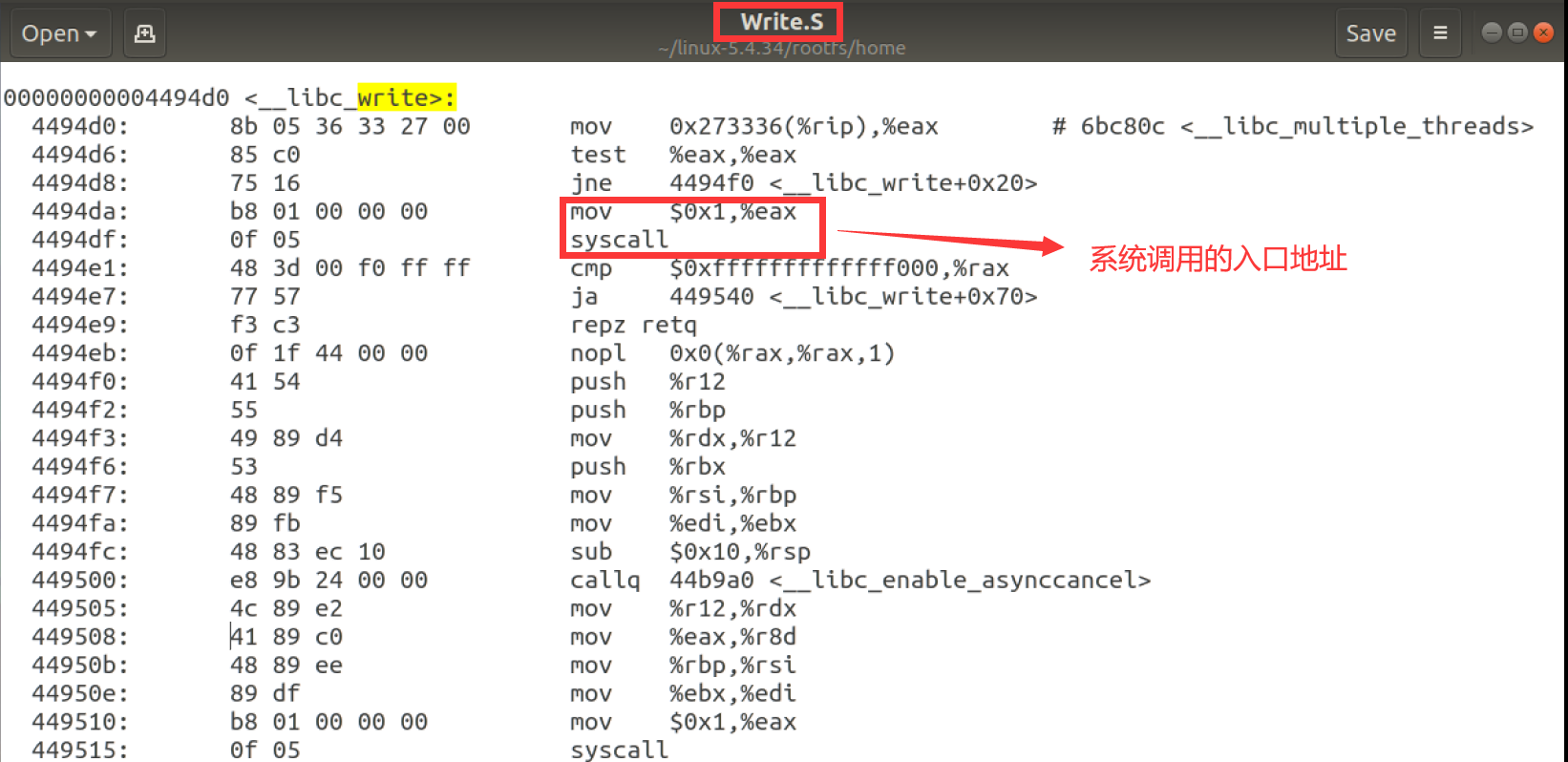Image resolution: width=1568 pixels, height=762 pixels.
Task: Save the Write.S file
Action: click(x=1370, y=33)
